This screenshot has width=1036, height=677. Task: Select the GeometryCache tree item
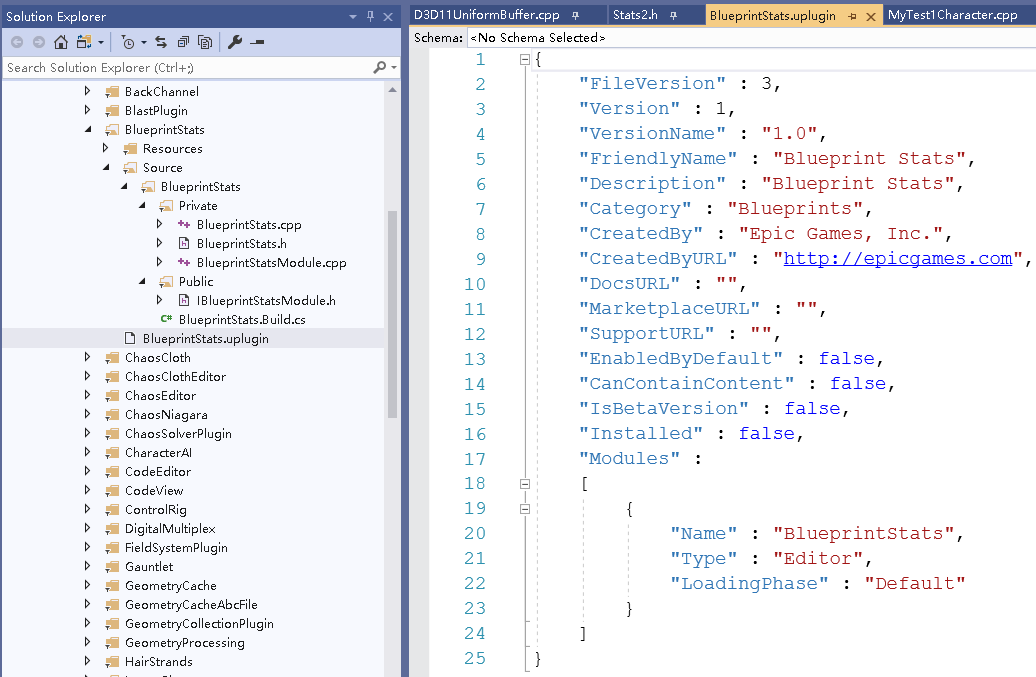click(170, 586)
